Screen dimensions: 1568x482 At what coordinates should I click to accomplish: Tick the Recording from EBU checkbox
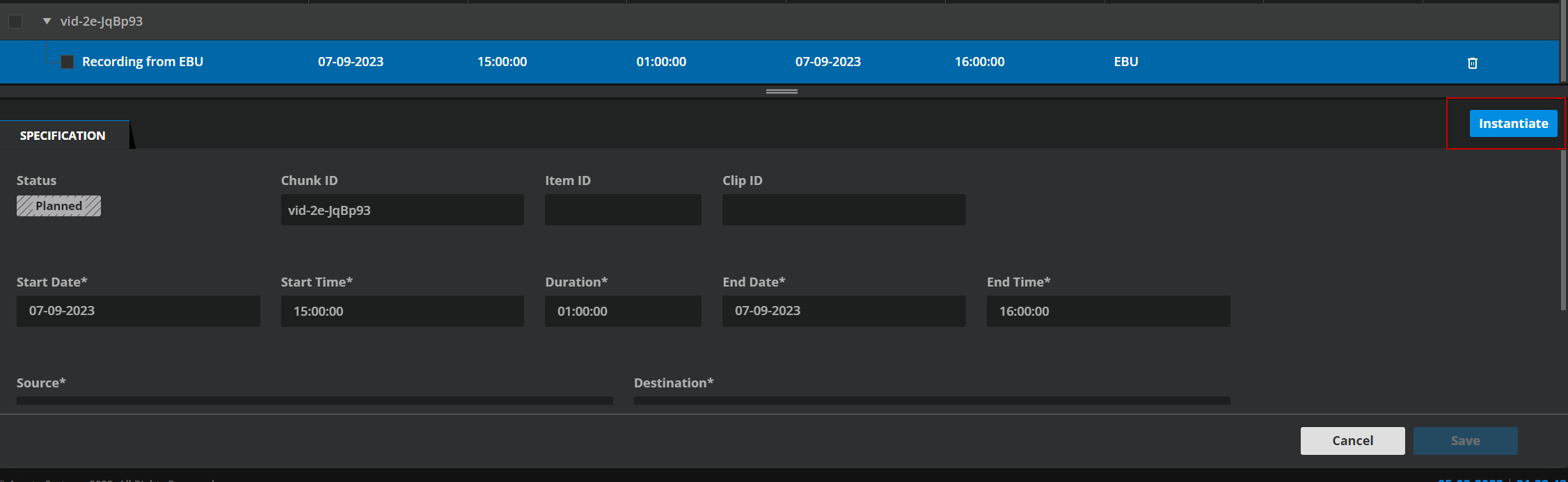(x=68, y=62)
